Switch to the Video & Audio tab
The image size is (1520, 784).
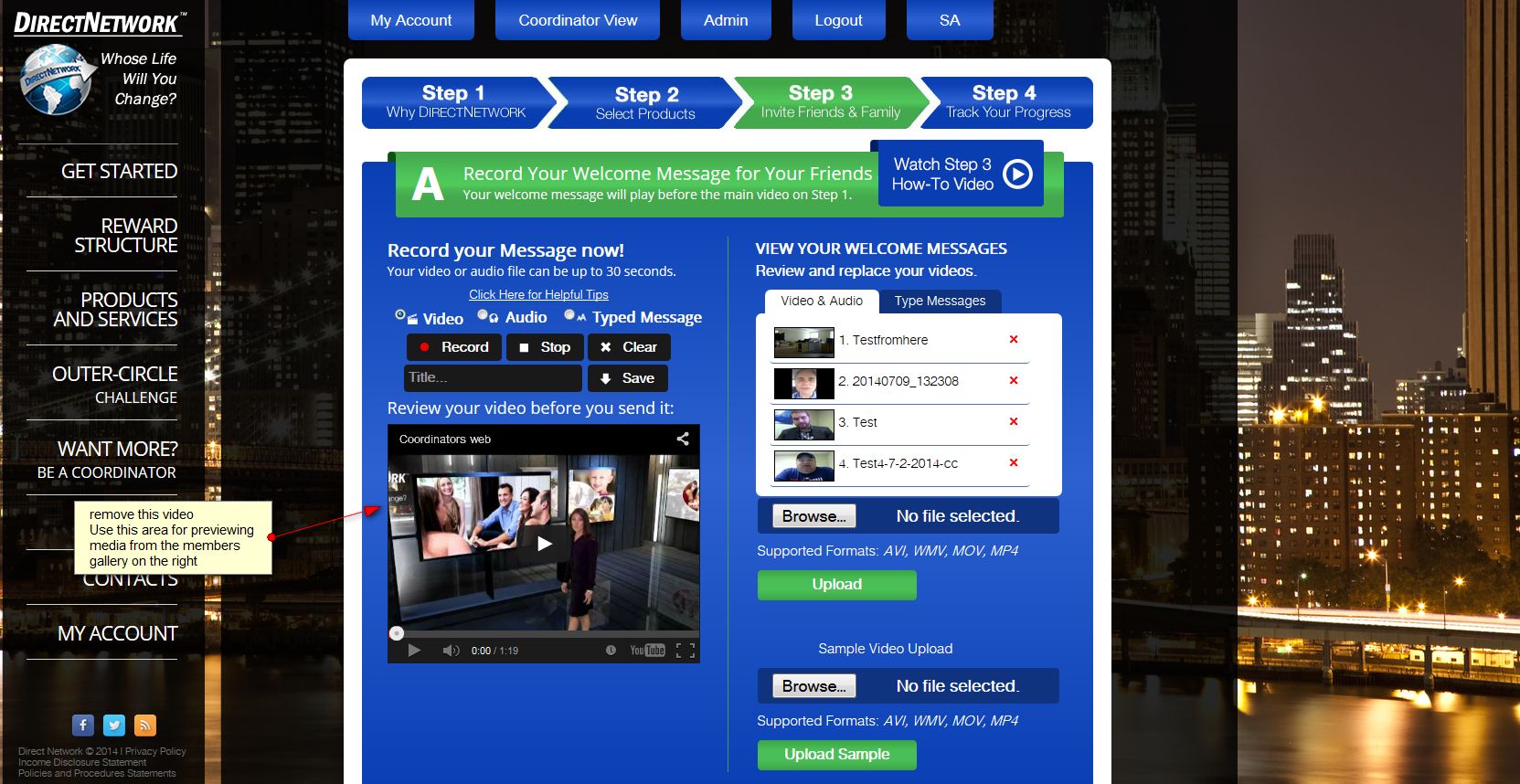(x=822, y=301)
